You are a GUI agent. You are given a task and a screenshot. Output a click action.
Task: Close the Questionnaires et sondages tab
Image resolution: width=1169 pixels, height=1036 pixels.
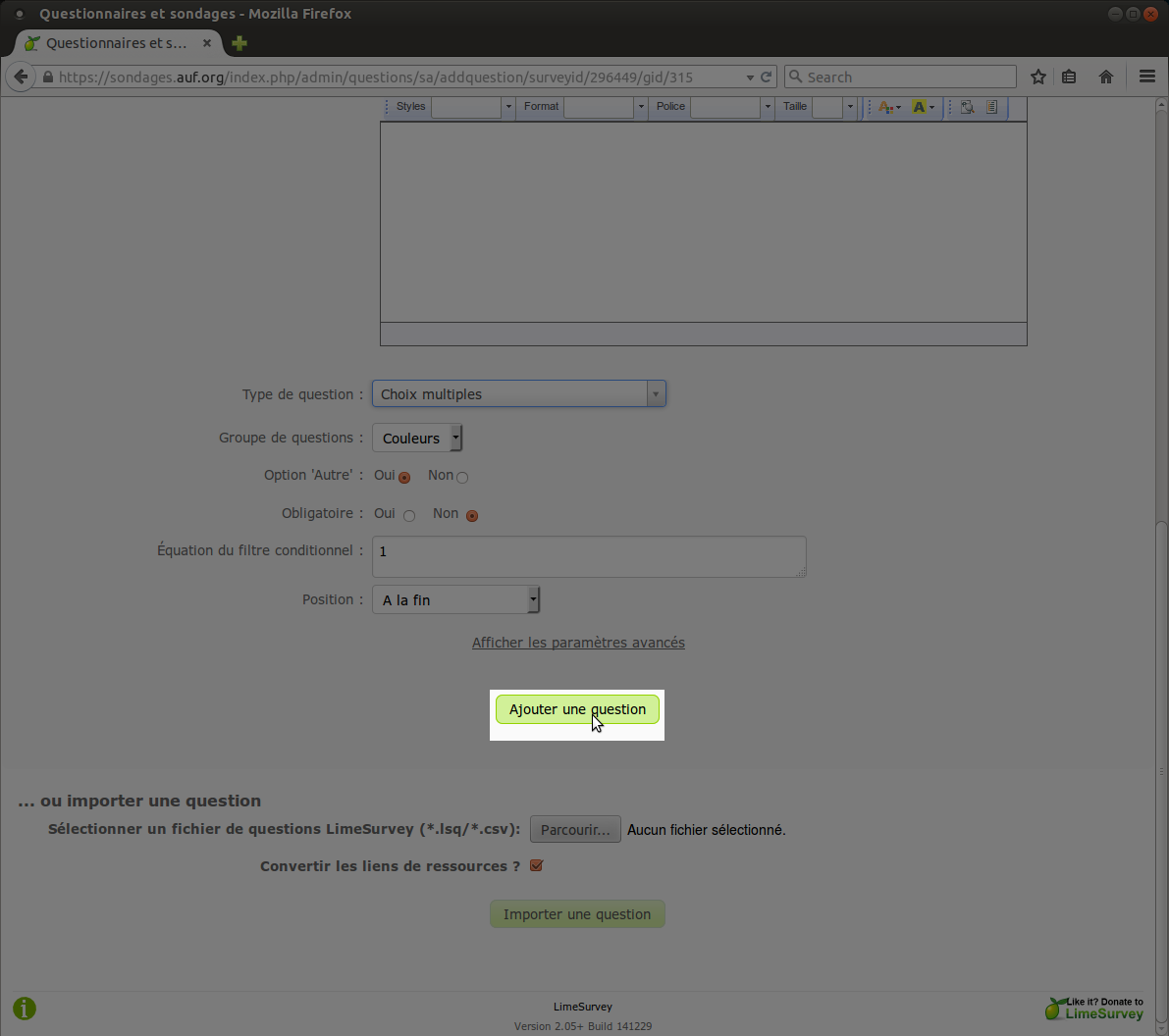(x=207, y=43)
